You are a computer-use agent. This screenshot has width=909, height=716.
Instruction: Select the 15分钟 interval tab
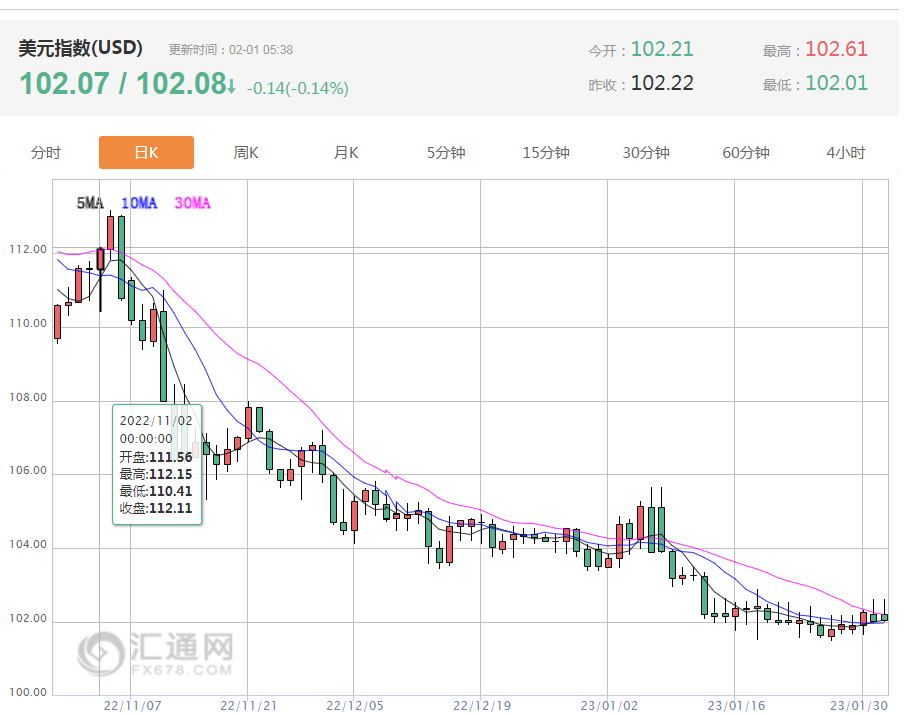click(546, 153)
